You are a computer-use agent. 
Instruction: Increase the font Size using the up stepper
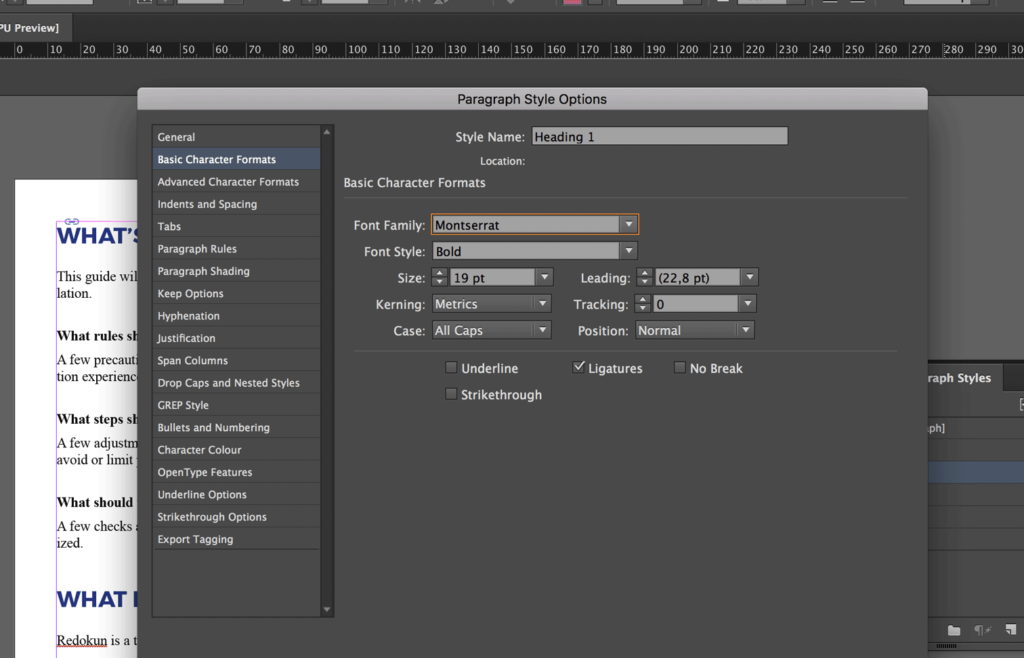click(438, 272)
